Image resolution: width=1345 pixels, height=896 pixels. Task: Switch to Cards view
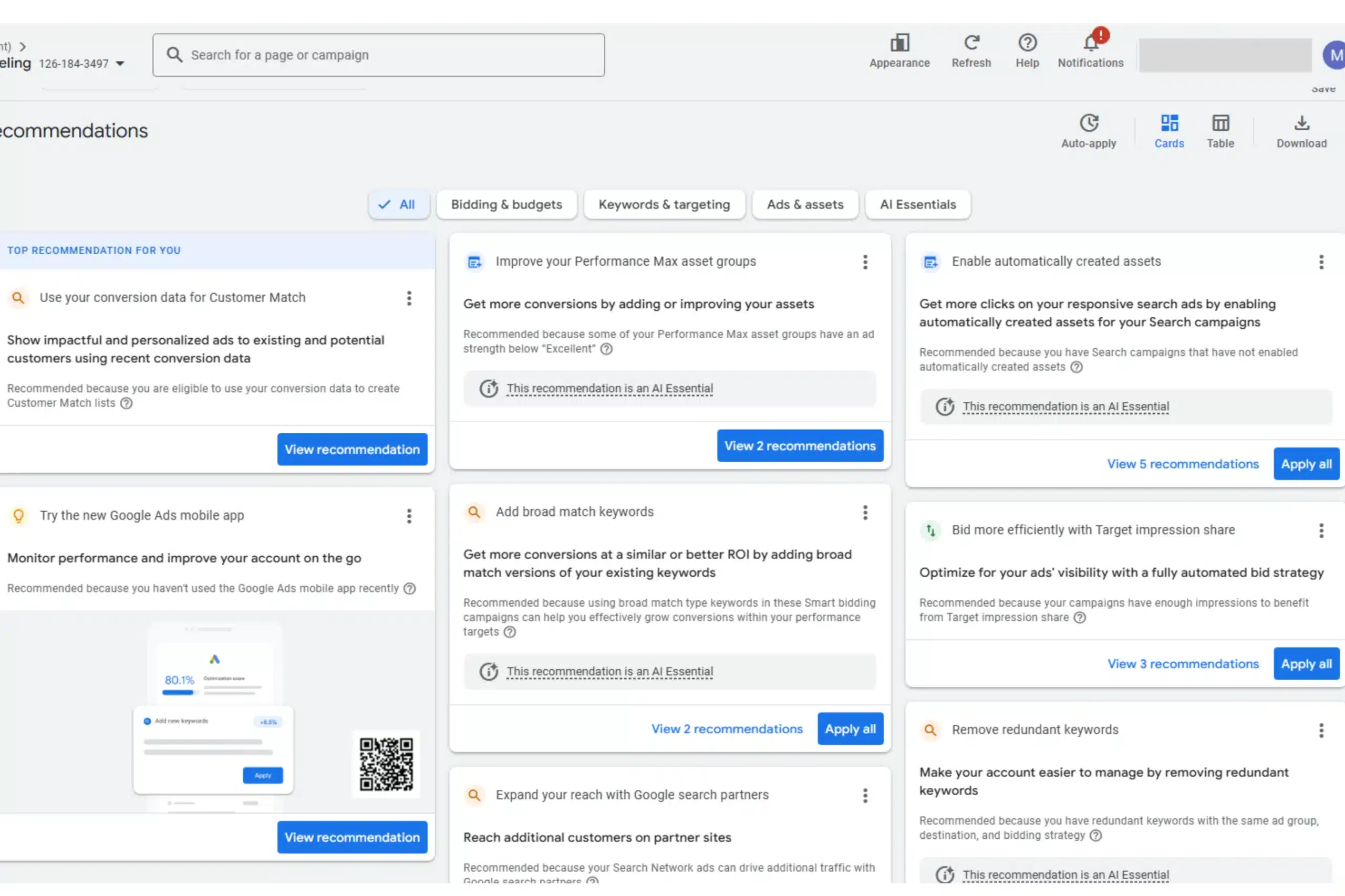tap(1169, 131)
